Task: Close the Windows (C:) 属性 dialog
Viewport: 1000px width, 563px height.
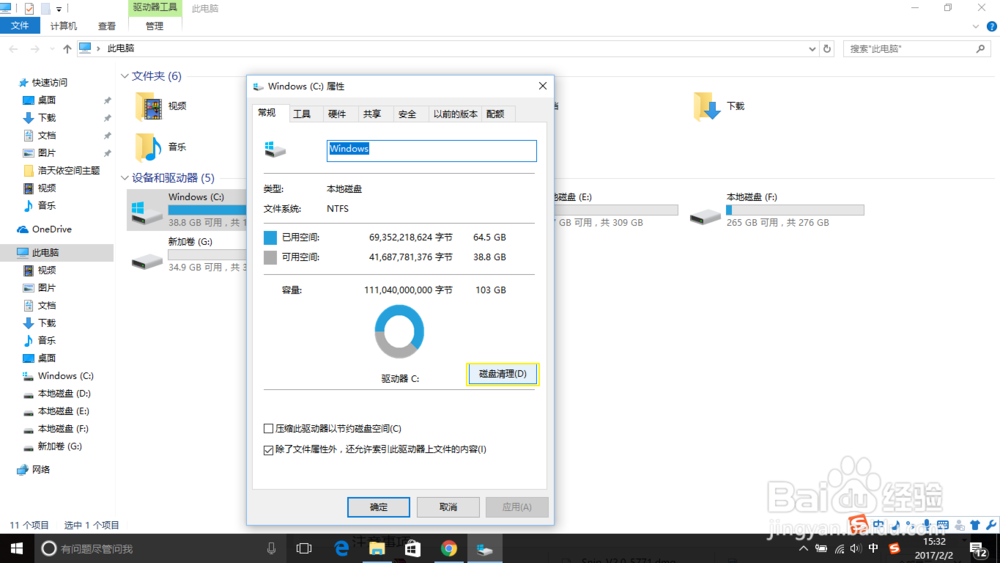Action: tap(543, 85)
